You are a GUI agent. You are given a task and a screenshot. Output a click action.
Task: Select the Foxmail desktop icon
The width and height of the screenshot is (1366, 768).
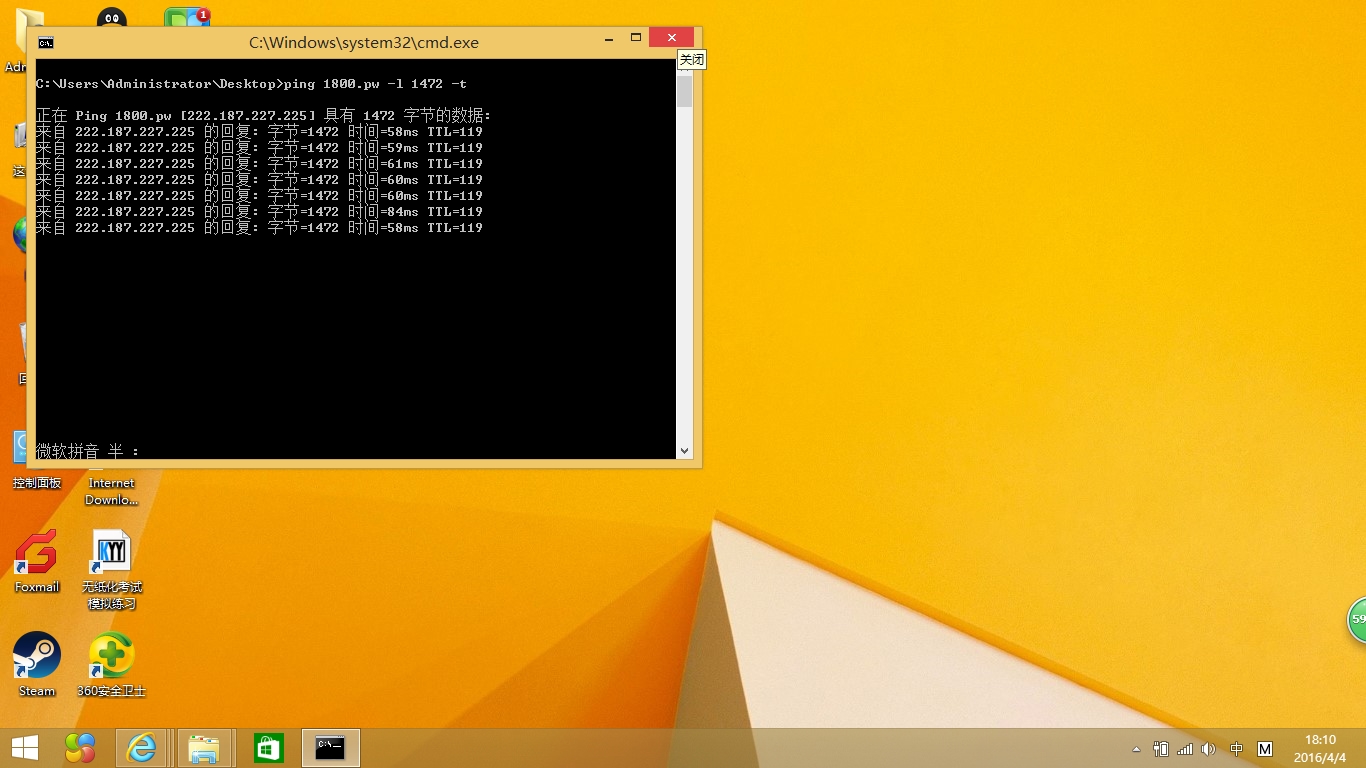pos(37,561)
